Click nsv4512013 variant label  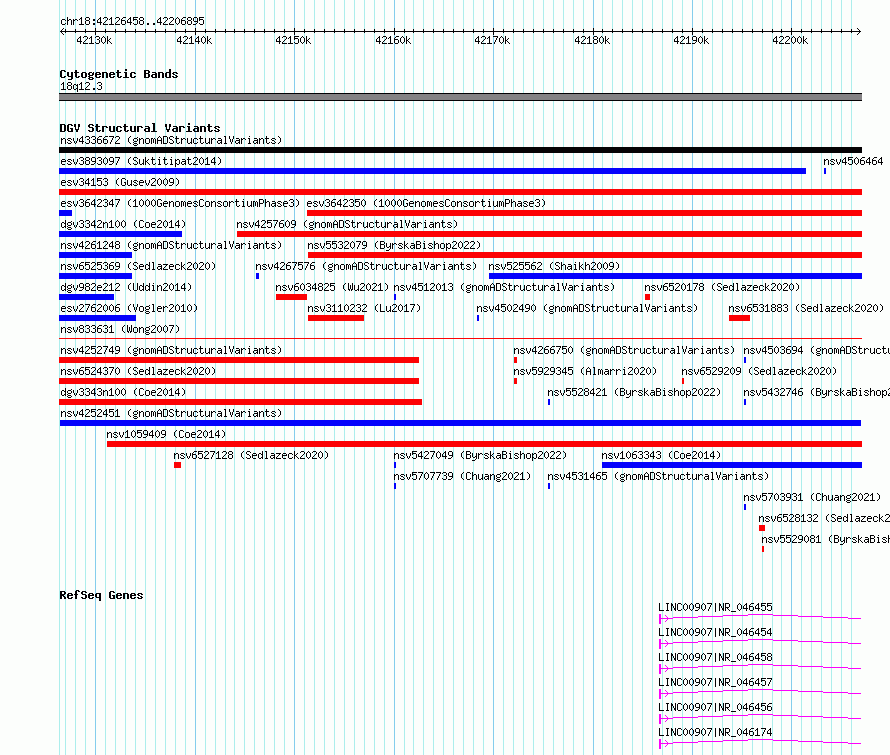point(504,287)
